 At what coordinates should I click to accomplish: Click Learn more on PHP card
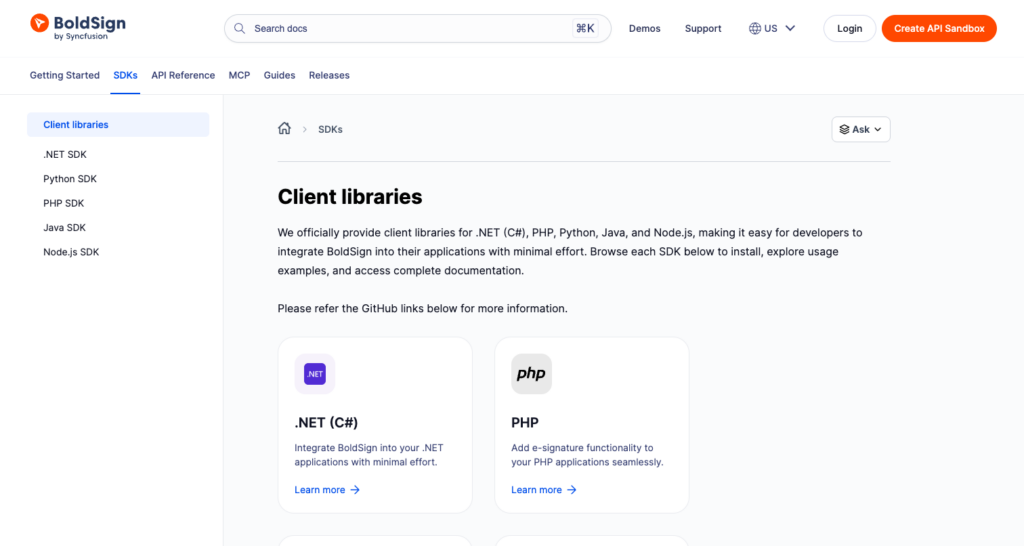coord(543,490)
